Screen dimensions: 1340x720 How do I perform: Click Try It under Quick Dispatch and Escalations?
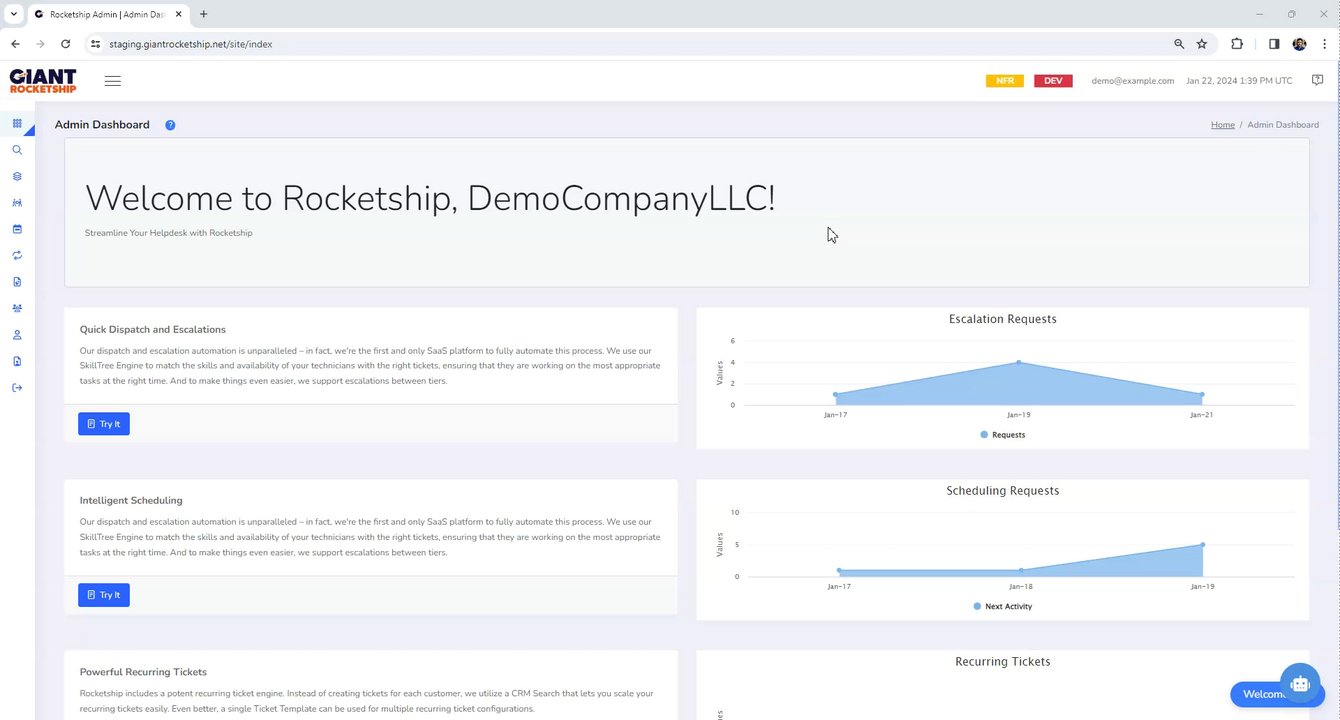pyautogui.click(x=104, y=424)
